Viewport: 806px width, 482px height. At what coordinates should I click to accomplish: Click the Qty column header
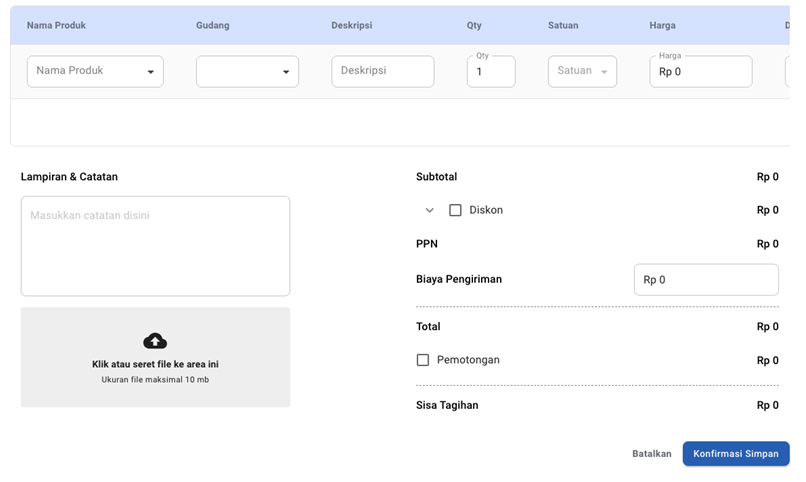(474, 25)
